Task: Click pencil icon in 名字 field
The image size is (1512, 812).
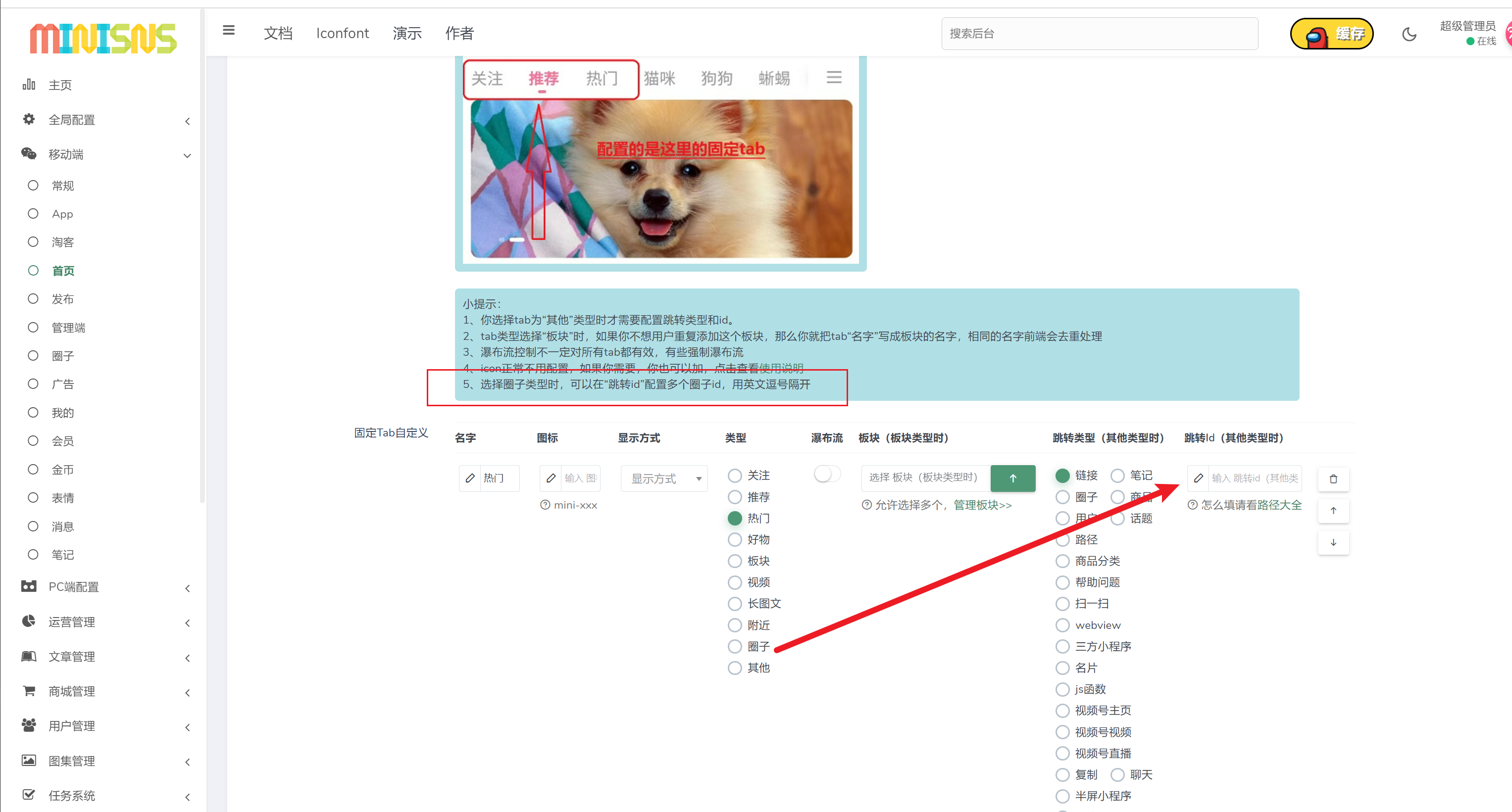Action: (470, 478)
